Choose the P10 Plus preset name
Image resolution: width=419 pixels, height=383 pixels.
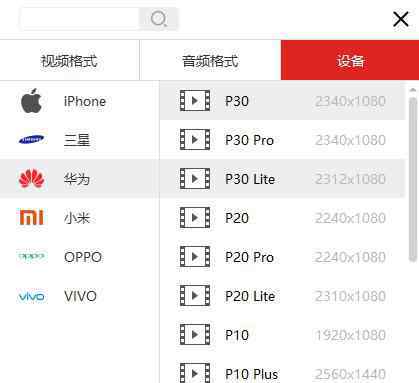(252, 374)
